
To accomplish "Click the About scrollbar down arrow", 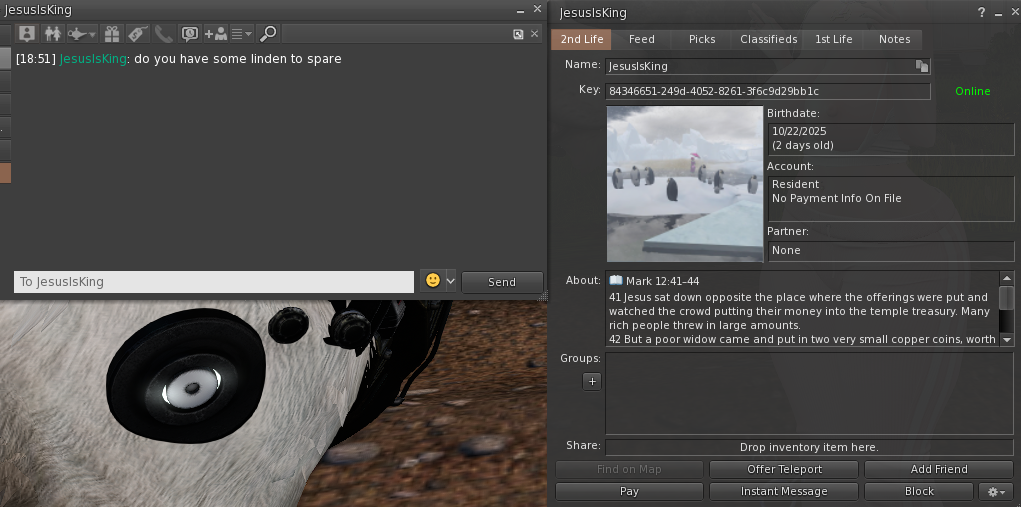I will click(x=1007, y=340).
